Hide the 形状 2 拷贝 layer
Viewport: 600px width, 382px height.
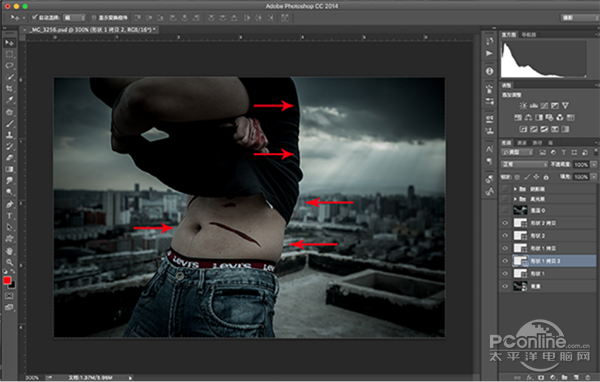[x=505, y=223]
